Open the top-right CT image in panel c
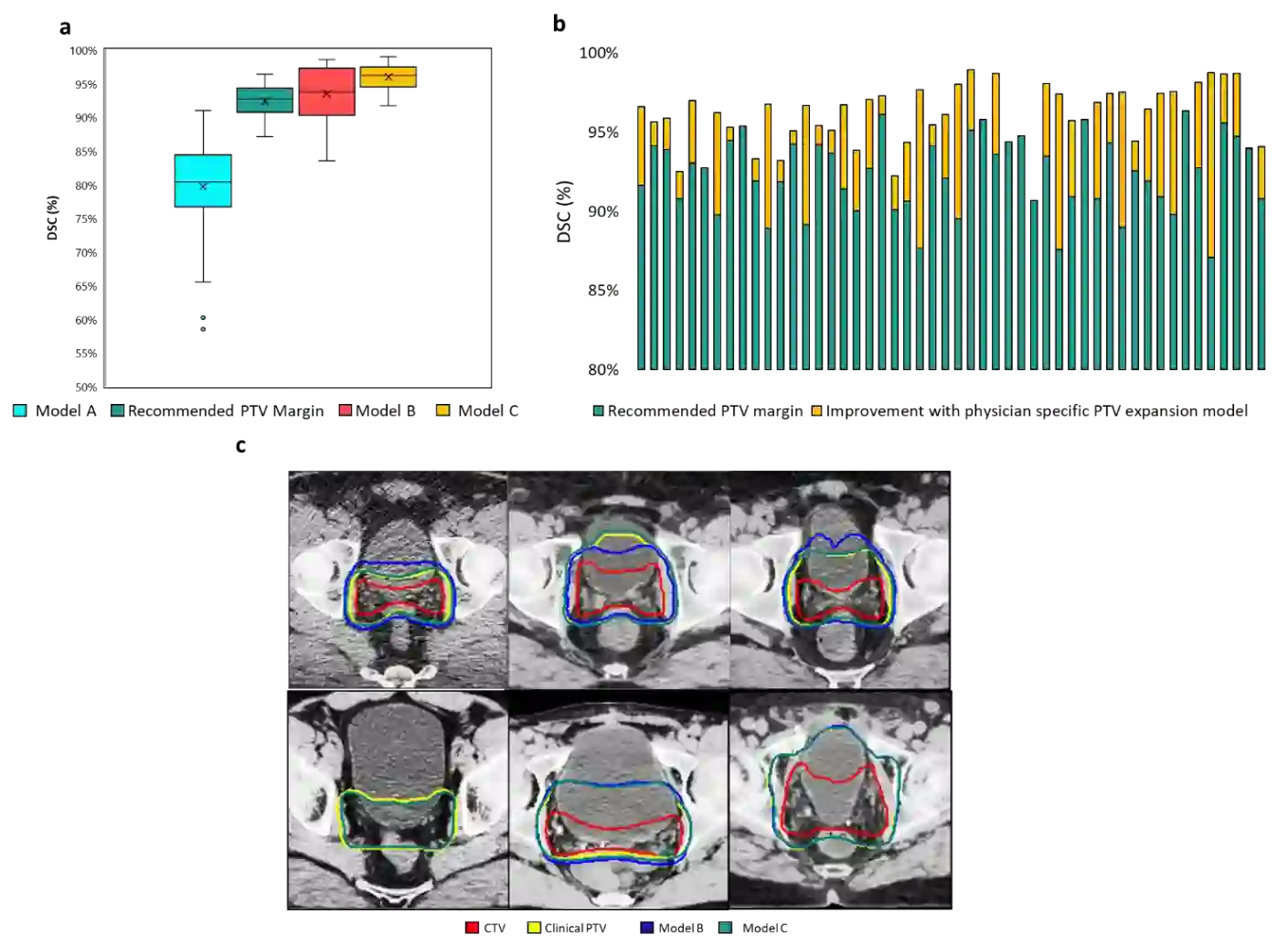The width and height of the screenshot is (1288, 945). point(840,579)
